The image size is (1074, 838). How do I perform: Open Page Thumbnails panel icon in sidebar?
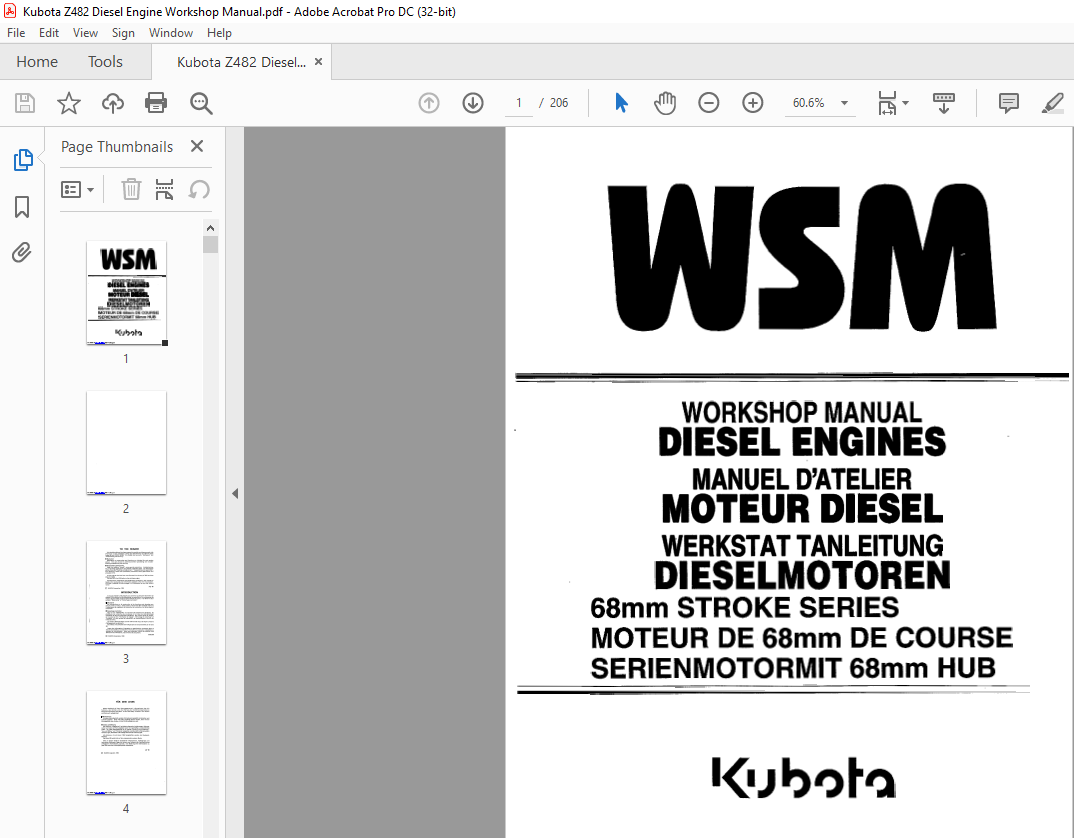click(x=23, y=160)
